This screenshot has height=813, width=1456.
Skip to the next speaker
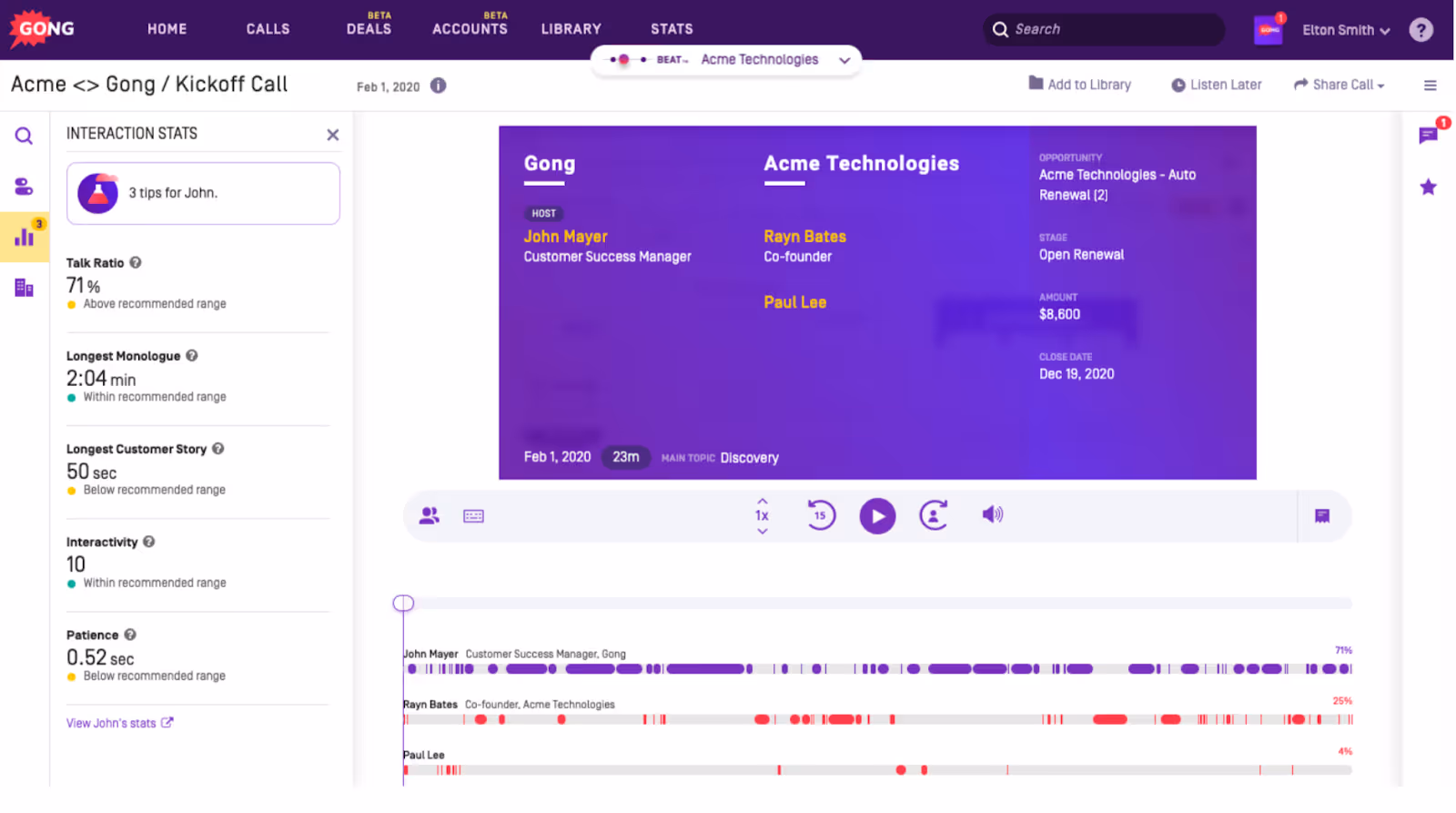click(934, 515)
